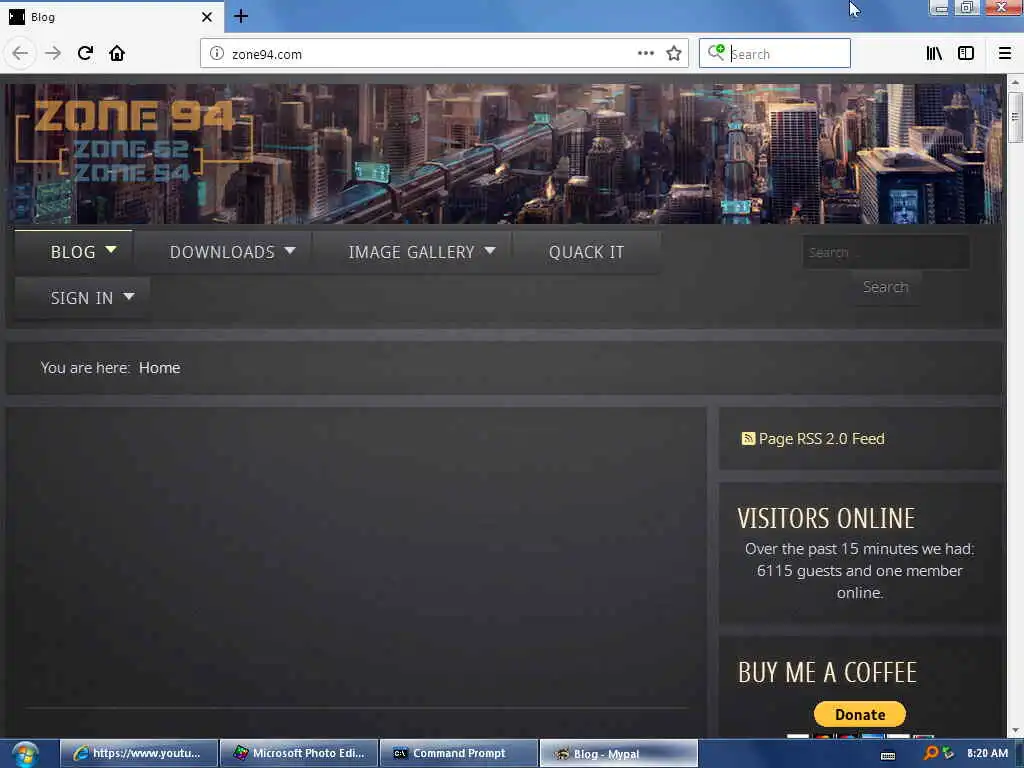Viewport: 1024px width, 768px height.
Task: Click the scrollbar up arrow
Action: (x=1014, y=83)
